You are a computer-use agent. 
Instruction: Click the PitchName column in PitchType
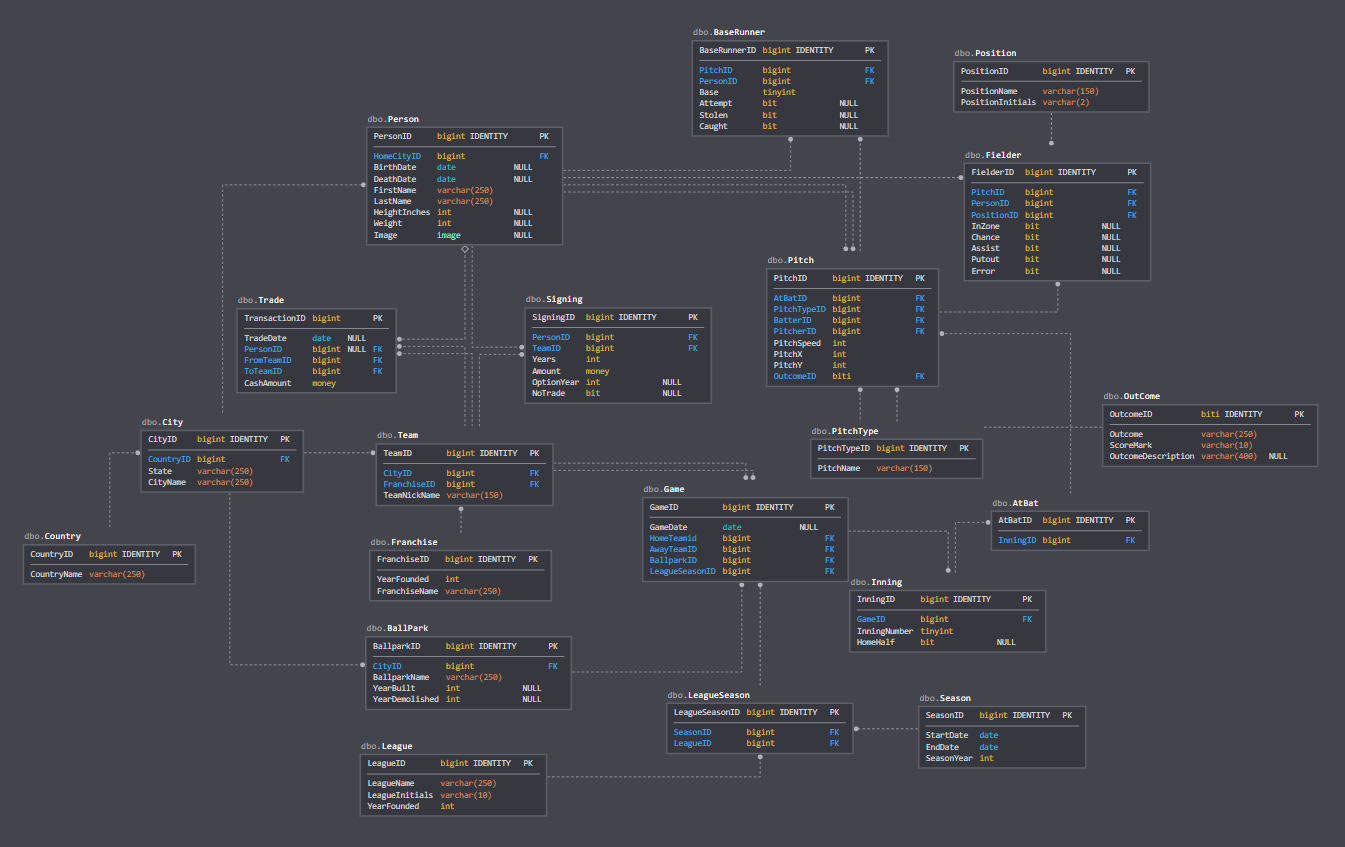[897, 468]
